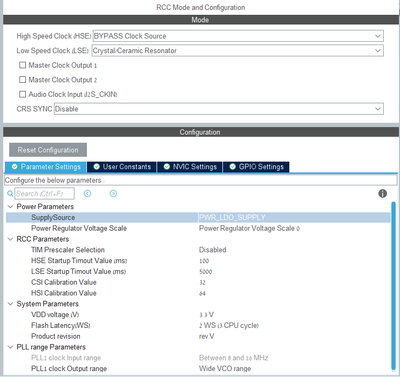Select the SupplySource parameter row
This screenshot has height=381, width=400.
pos(198,217)
